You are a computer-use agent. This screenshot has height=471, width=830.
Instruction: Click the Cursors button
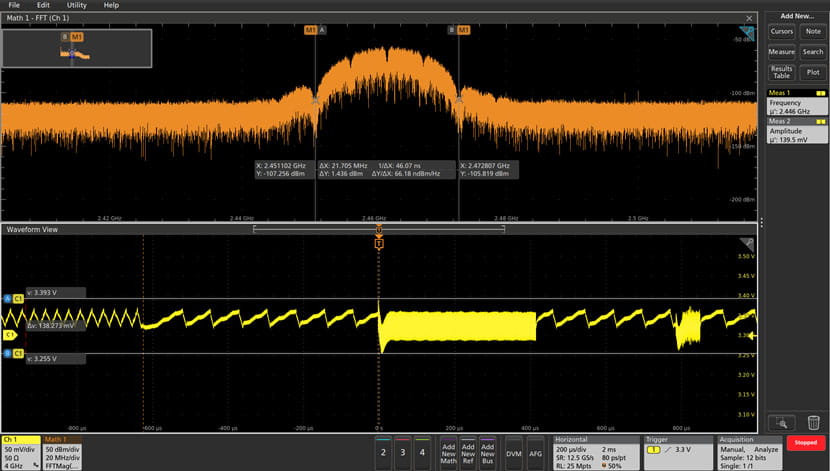pos(782,32)
